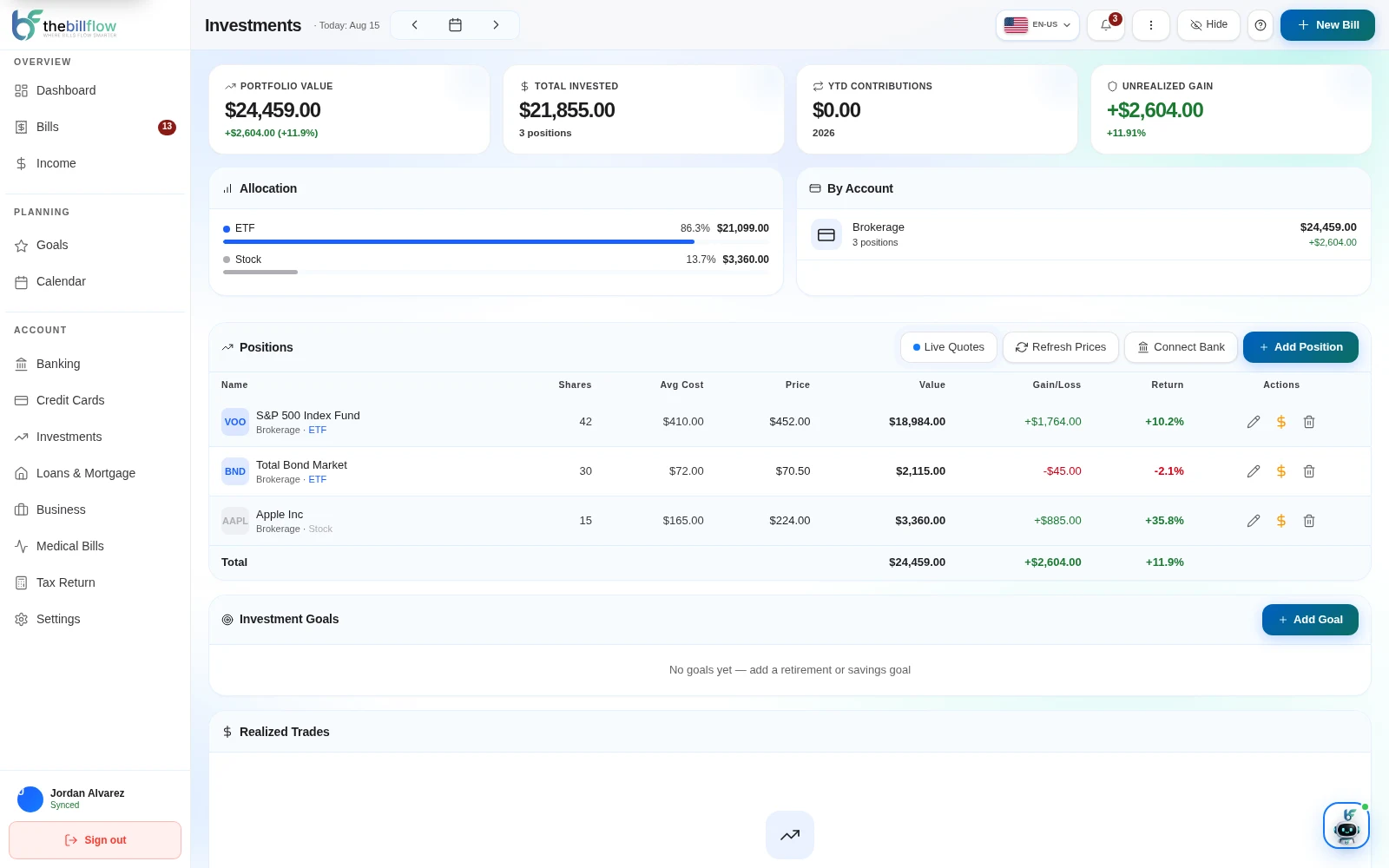Open the help question mark icon
1389x868 pixels.
pos(1261,25)
